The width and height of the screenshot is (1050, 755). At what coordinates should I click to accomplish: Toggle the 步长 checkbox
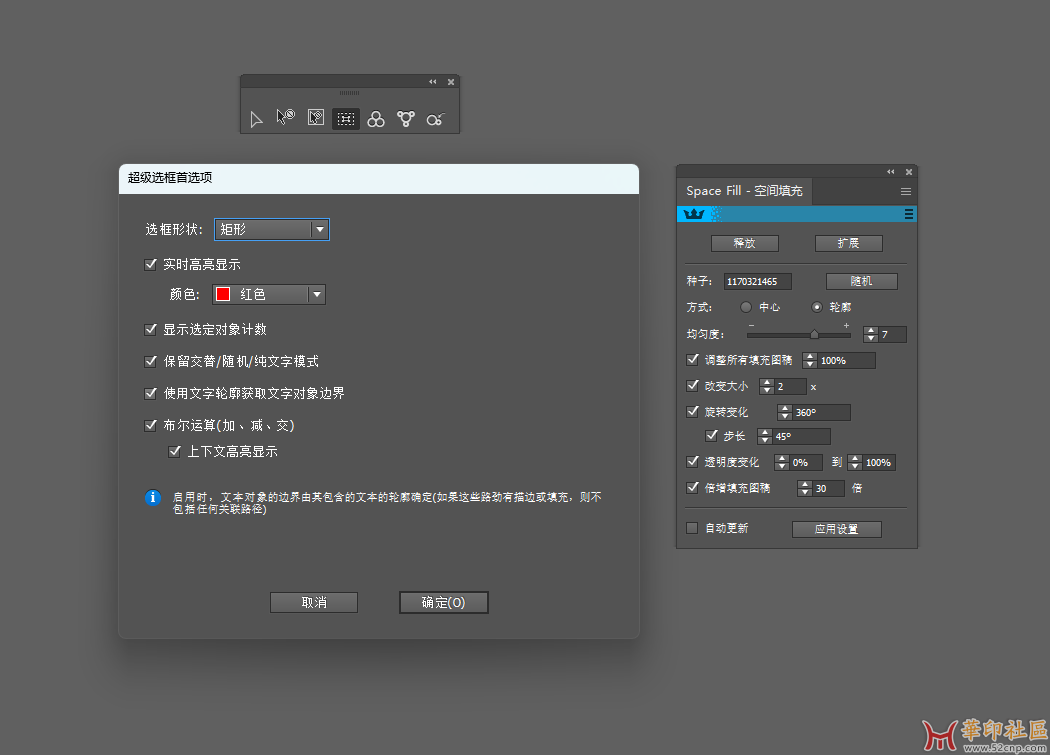click(712, 435)
